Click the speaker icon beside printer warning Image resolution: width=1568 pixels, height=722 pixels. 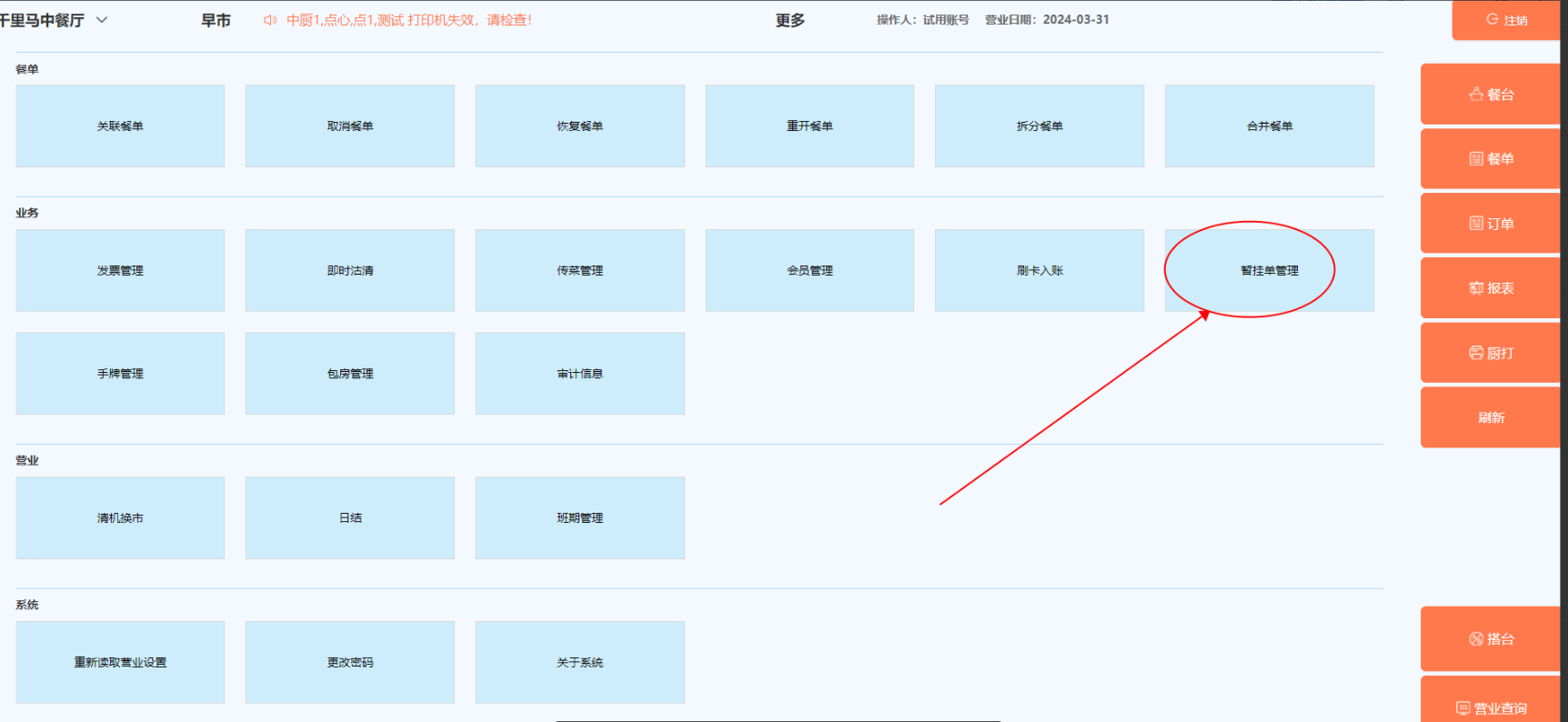[270, 20]
